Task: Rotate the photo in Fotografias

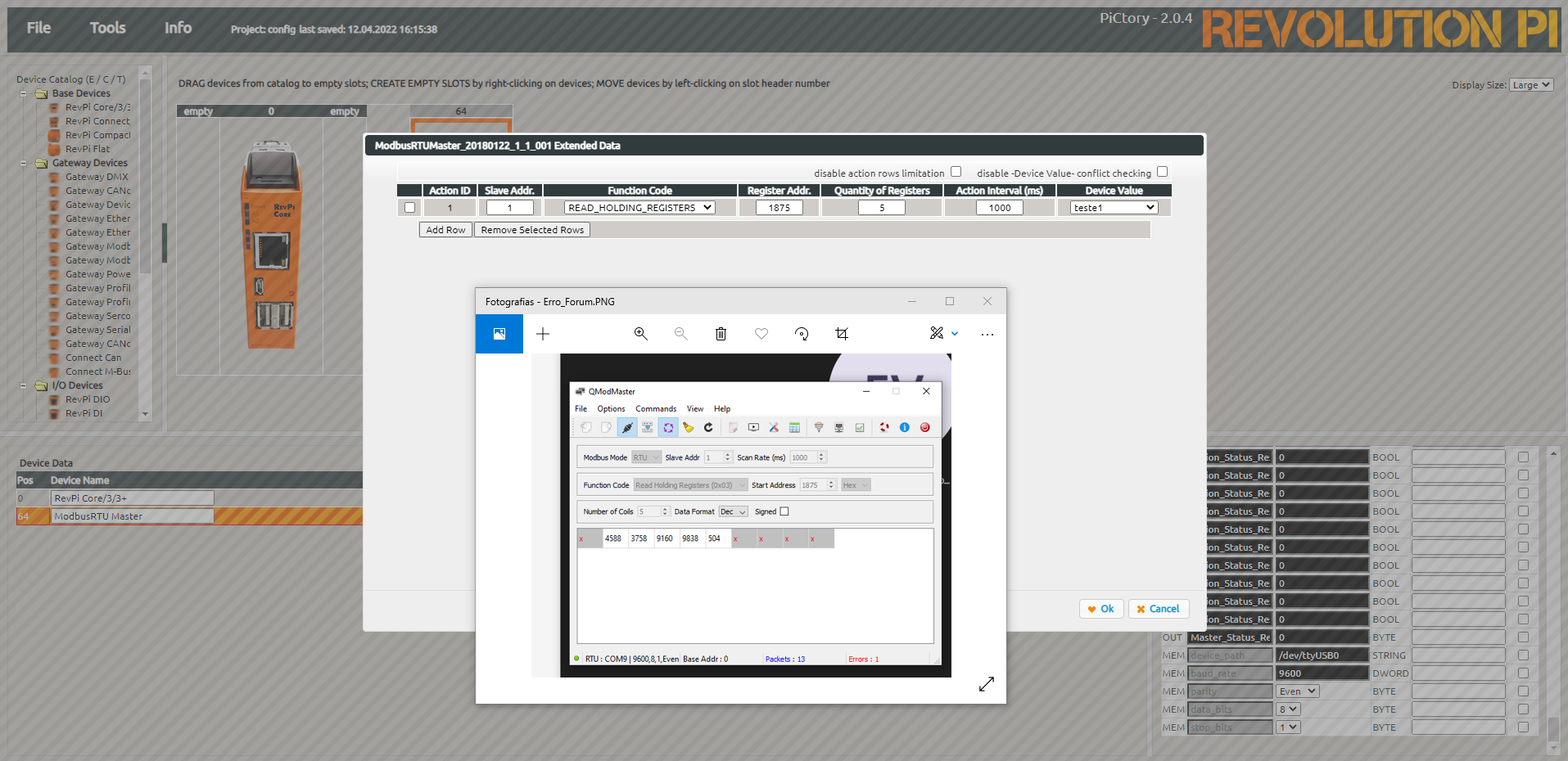Action: click(x=802, y=334)
